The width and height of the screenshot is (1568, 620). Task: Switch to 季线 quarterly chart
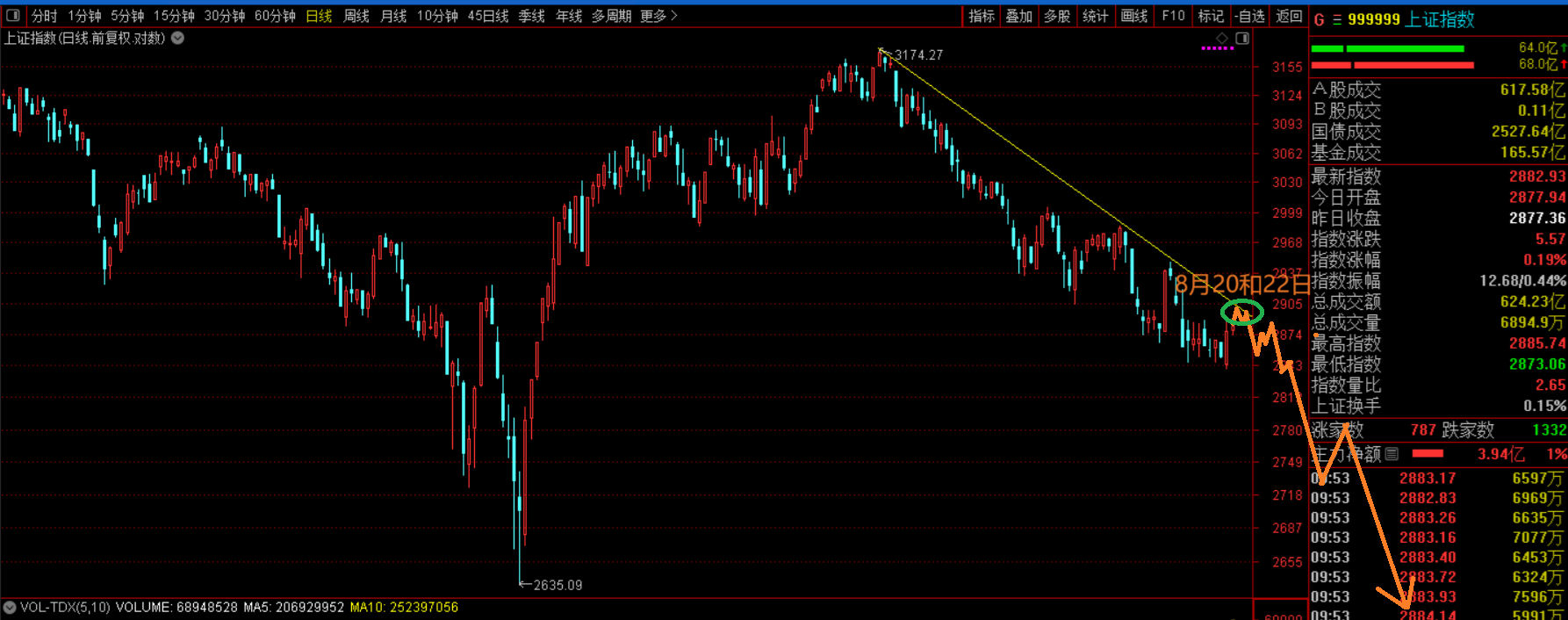pyautogui.click(x=531, y=16)
